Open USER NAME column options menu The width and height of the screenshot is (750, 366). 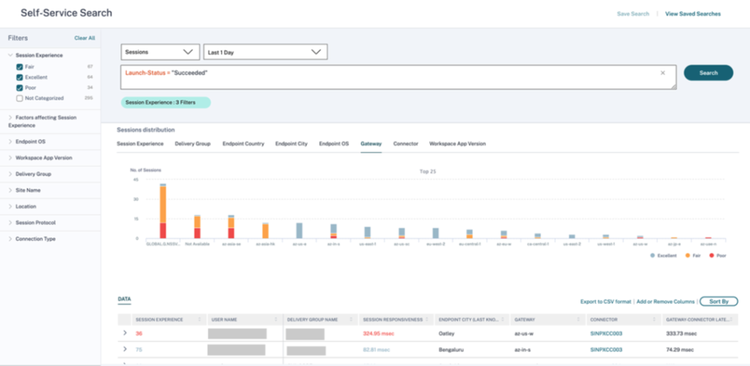click(276, 319)
